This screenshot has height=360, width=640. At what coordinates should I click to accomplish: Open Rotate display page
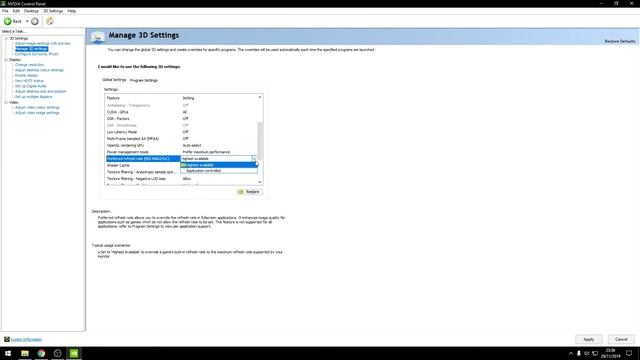click(27, 75)
